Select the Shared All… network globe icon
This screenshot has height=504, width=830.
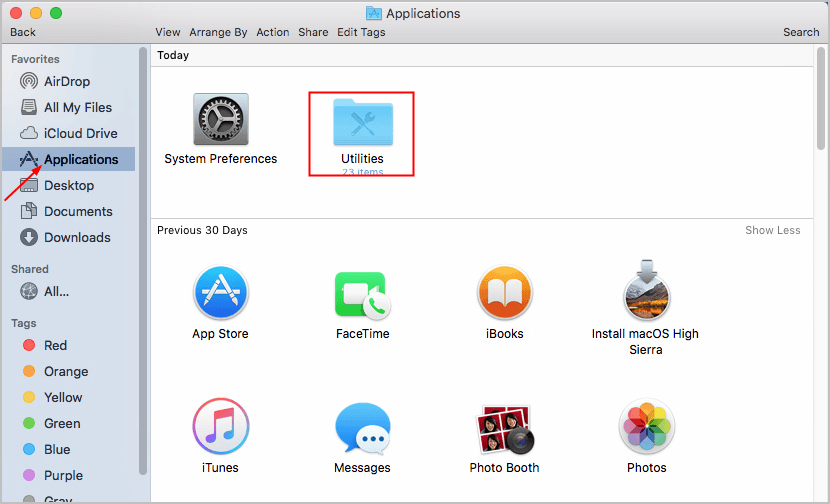coord(29,291)
